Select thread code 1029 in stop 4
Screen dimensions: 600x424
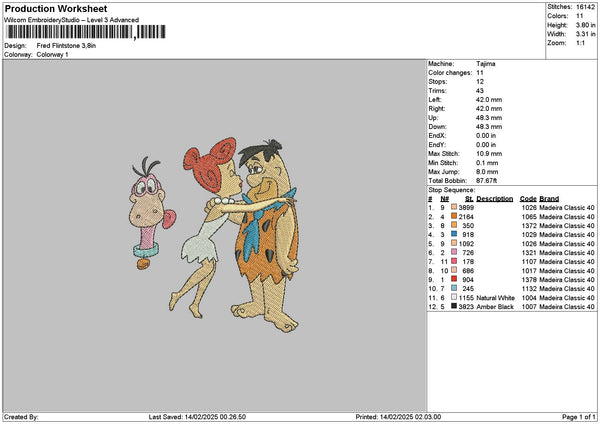coord(529,235)
